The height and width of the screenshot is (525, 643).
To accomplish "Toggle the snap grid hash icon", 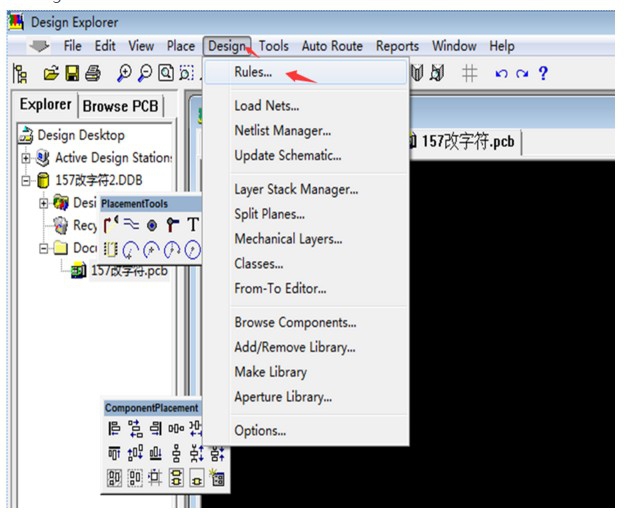I will click(469, 73).
